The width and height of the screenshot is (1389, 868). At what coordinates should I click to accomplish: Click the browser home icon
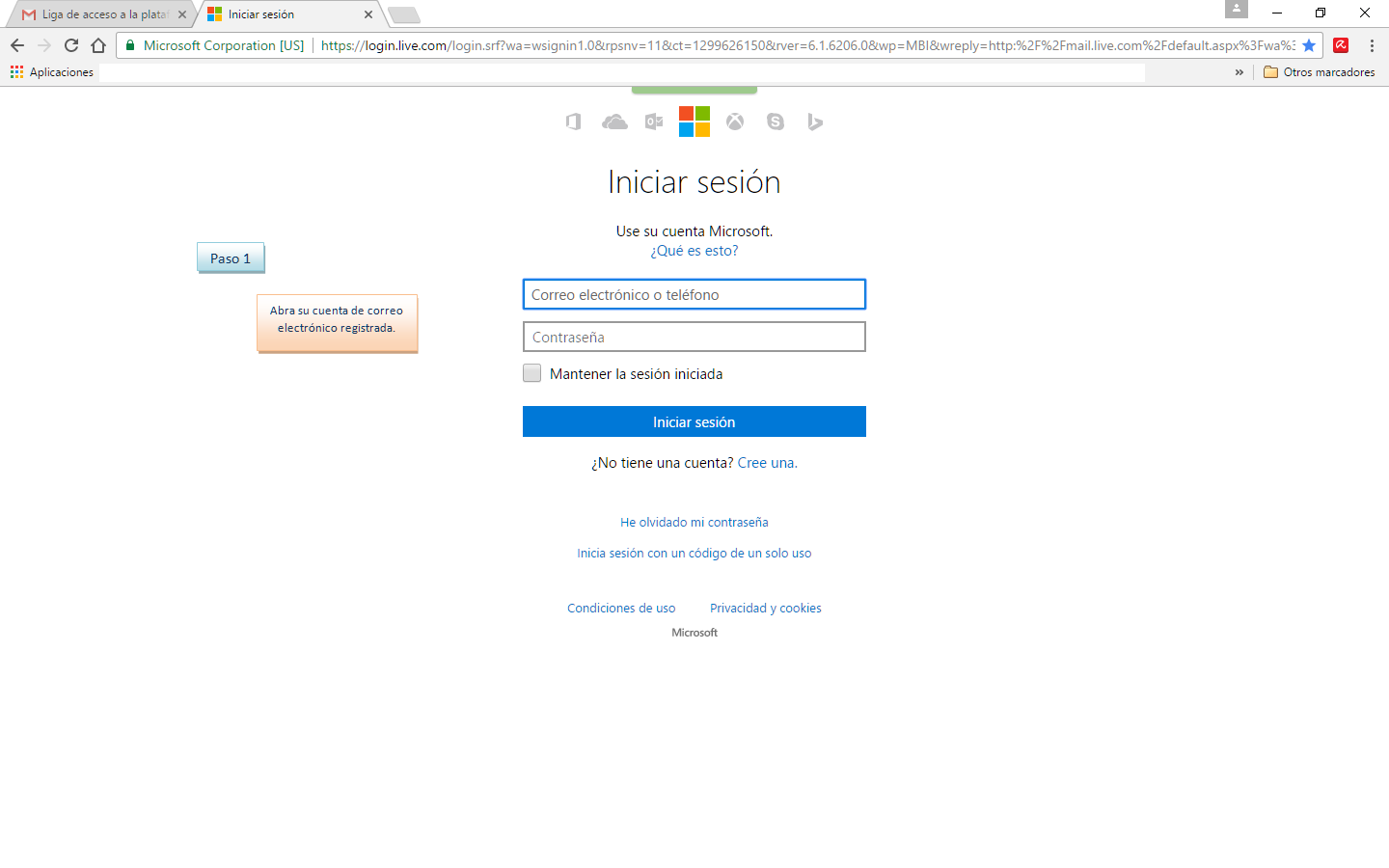[x=98, y=45]
